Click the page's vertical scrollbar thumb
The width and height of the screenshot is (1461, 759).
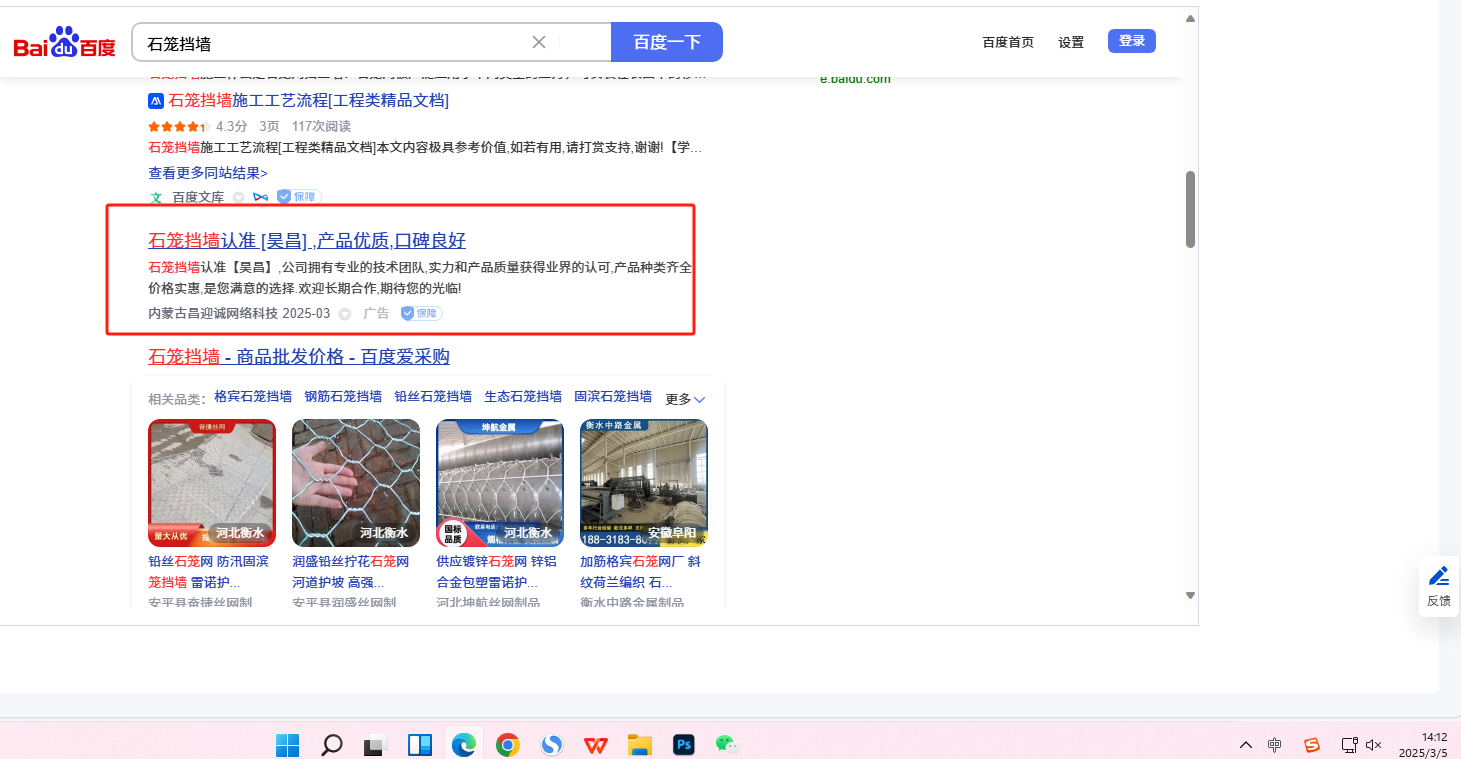tap(1190, 209)
